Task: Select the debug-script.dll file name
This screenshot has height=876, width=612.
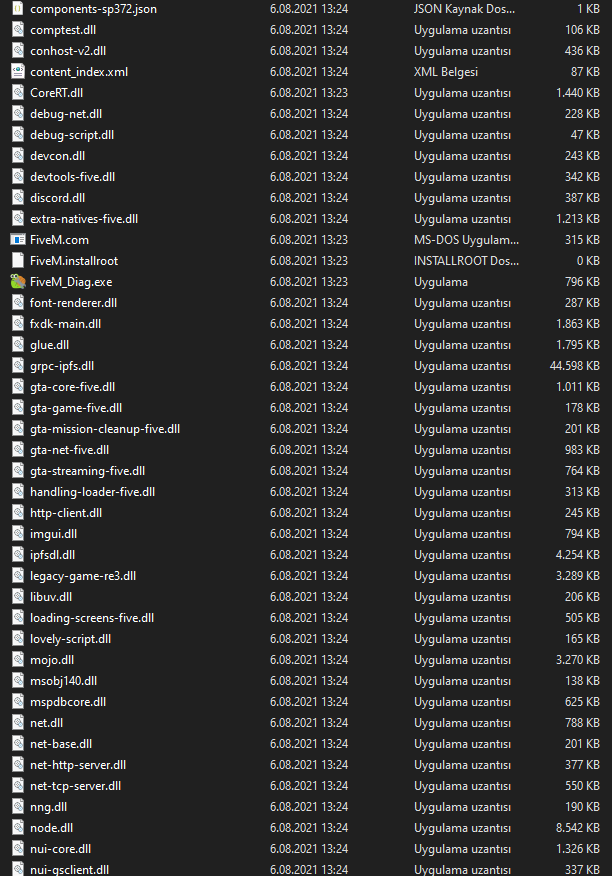Action: click(x=72, y=135)
